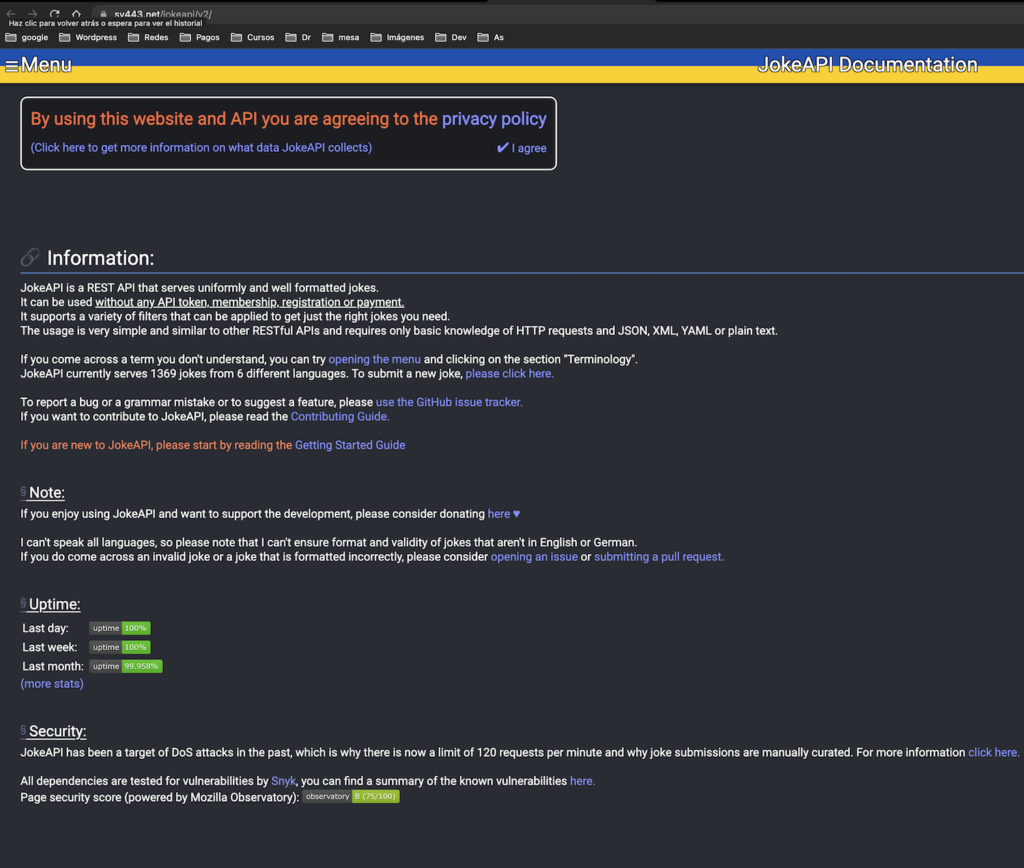Screen dimensions: 1024x868
Task: Open the Dev bookmark folder
Action: [451, 37]
